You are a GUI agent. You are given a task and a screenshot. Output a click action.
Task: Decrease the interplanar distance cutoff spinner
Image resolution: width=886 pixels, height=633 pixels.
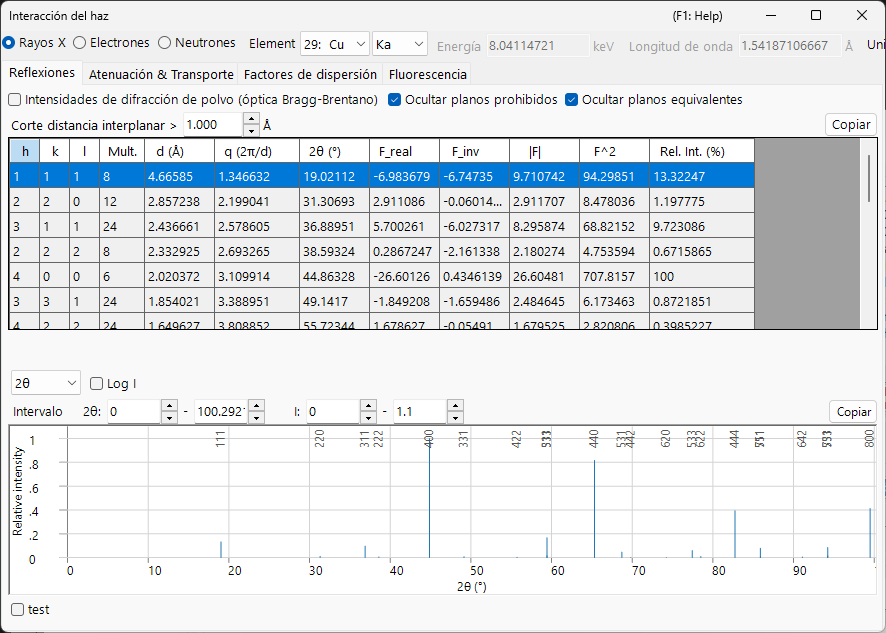(251, 131)
